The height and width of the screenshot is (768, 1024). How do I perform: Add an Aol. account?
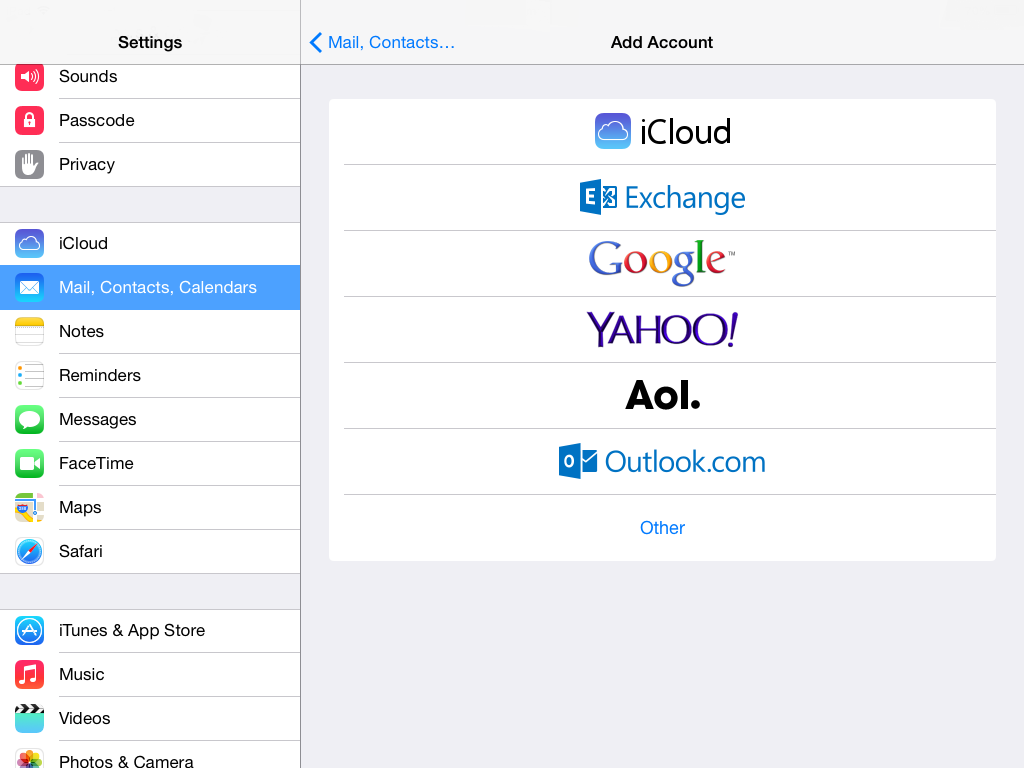[662, 396]
